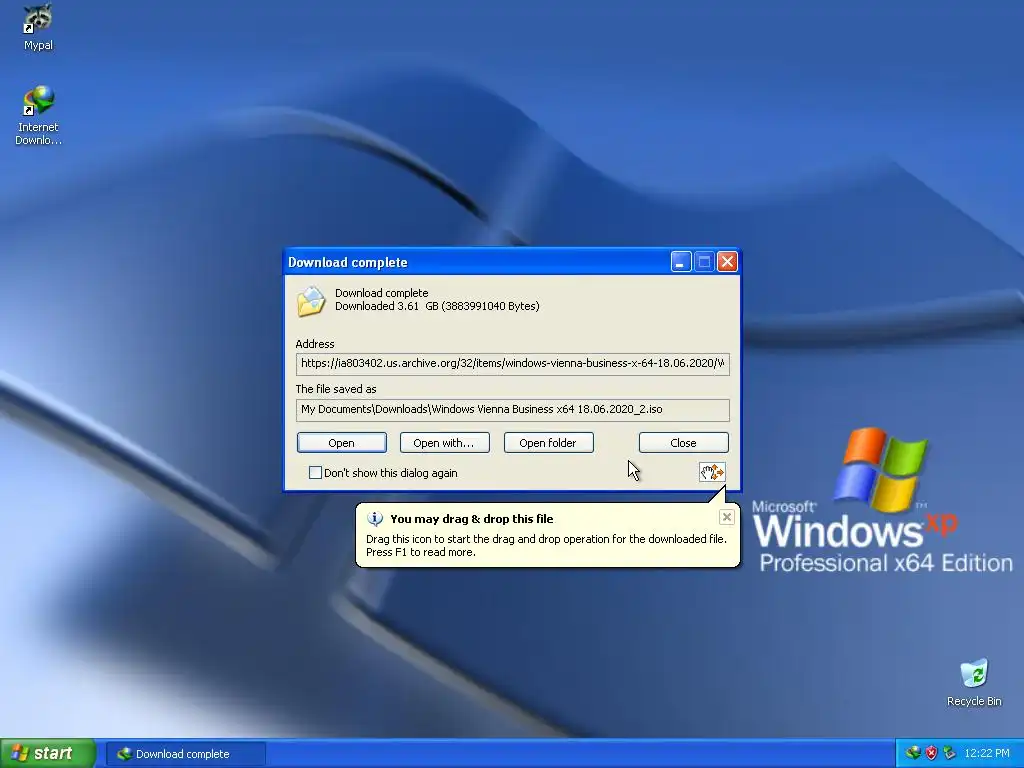Click the file saved as path field
This screenshot has height=768, width=1024.
(513, 409)
